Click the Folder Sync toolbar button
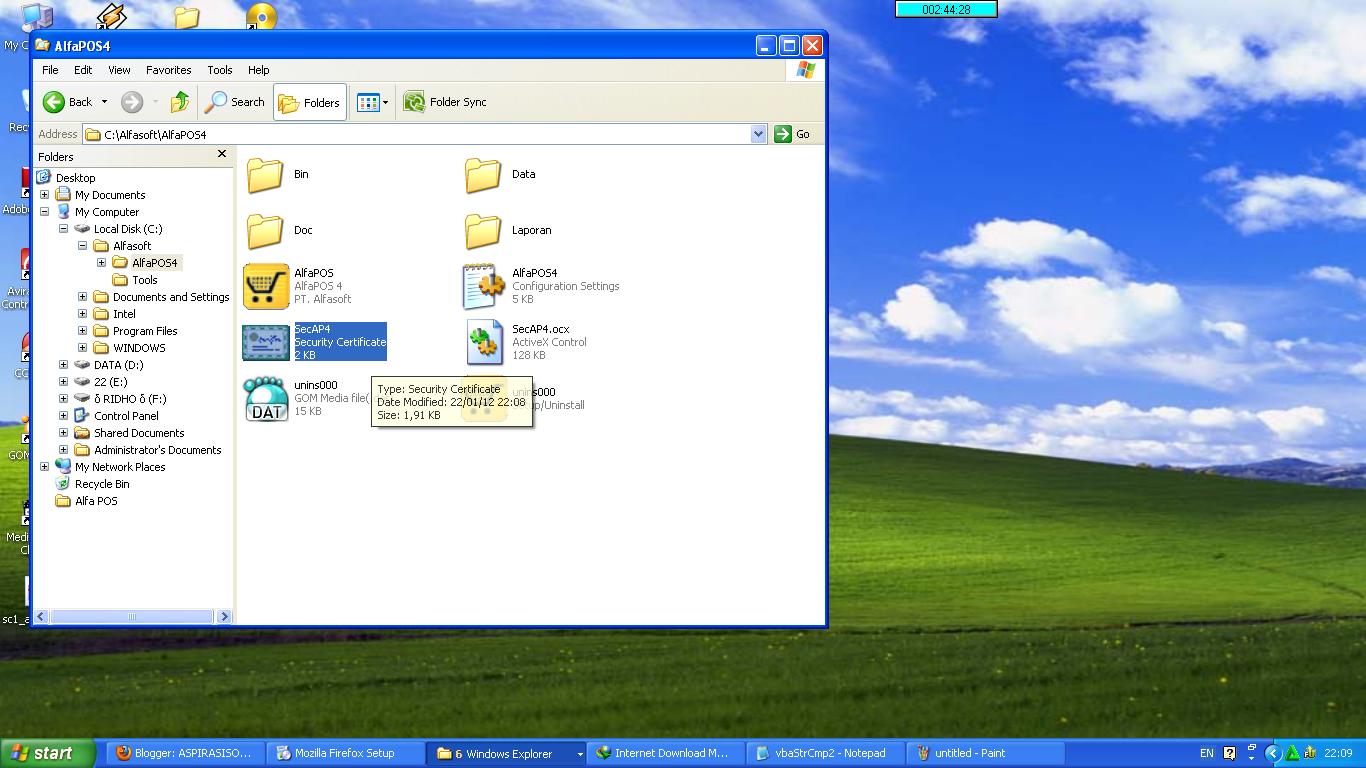Image resolution: width=1366 pixels, height=768 pixels. [x=446, y=102]
